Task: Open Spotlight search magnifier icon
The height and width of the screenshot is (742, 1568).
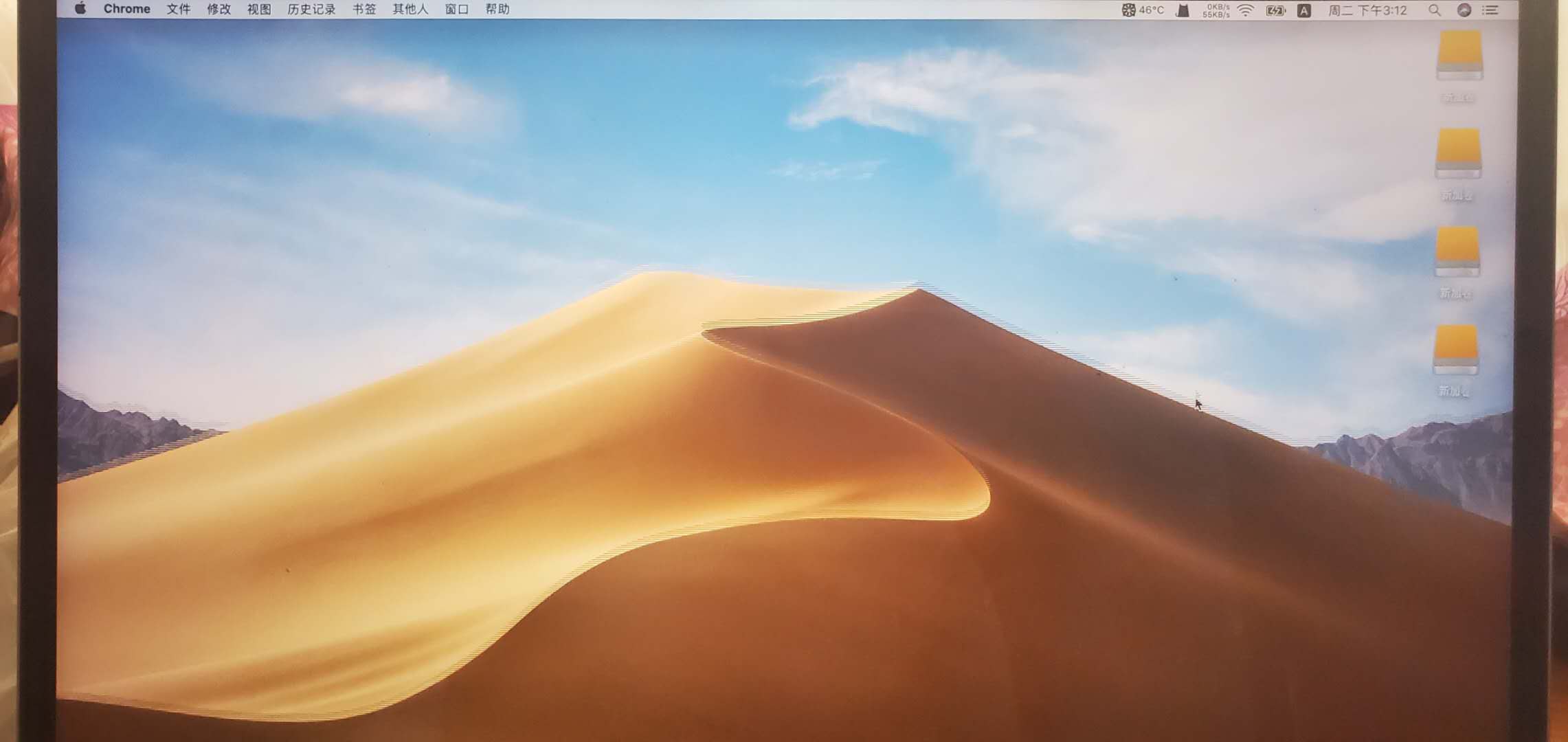Action: point(1435,10)
